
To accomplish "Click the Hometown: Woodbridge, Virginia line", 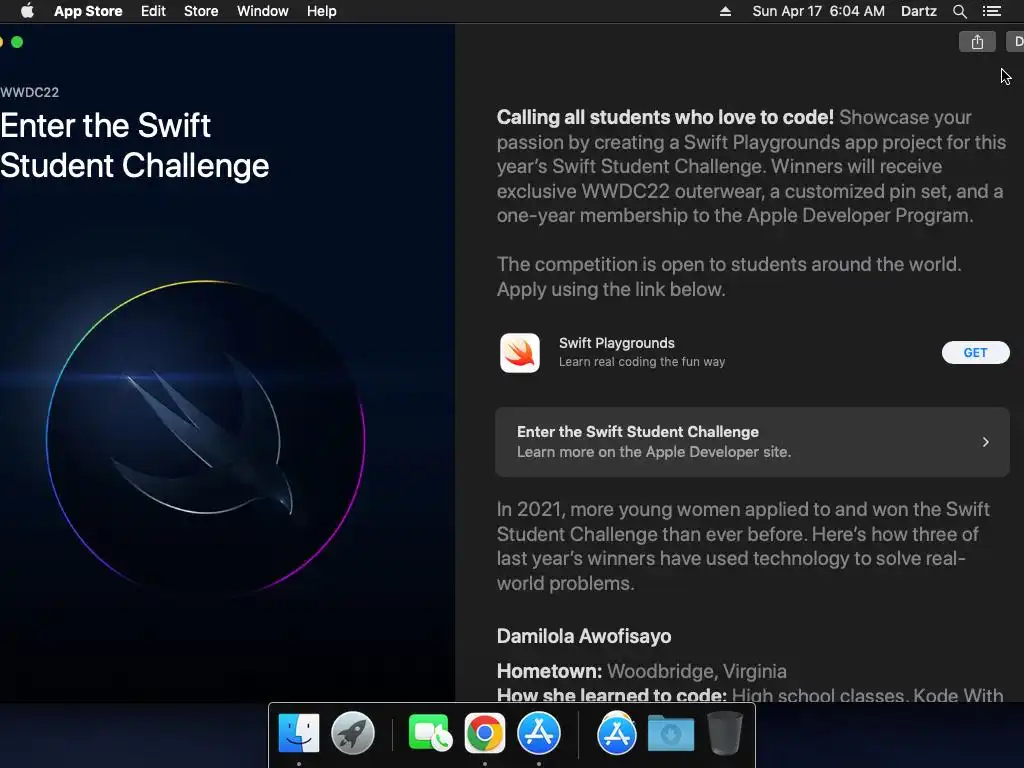I will pos(641,671).
